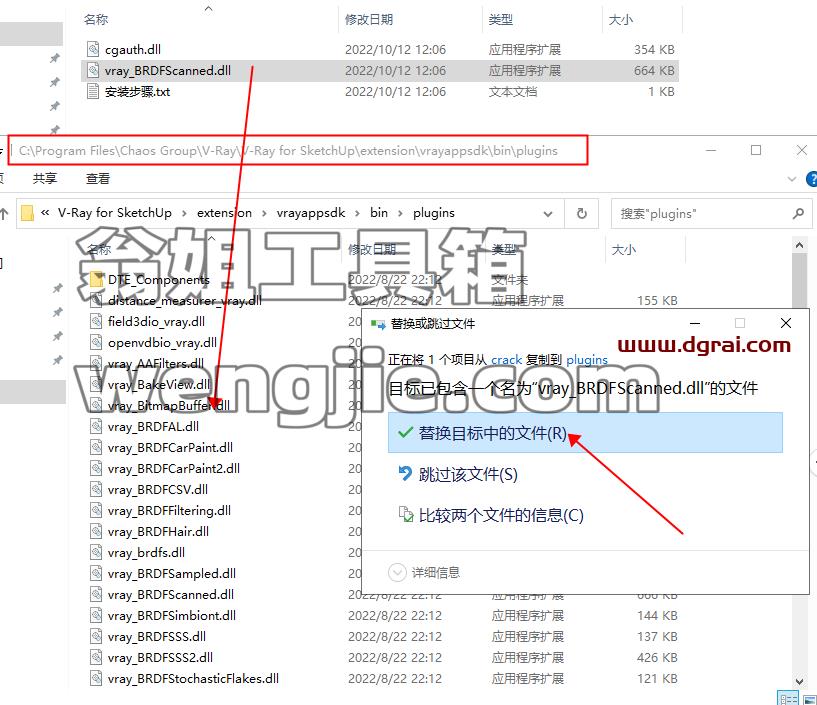Open the 共享 ribbon tab

44,179
